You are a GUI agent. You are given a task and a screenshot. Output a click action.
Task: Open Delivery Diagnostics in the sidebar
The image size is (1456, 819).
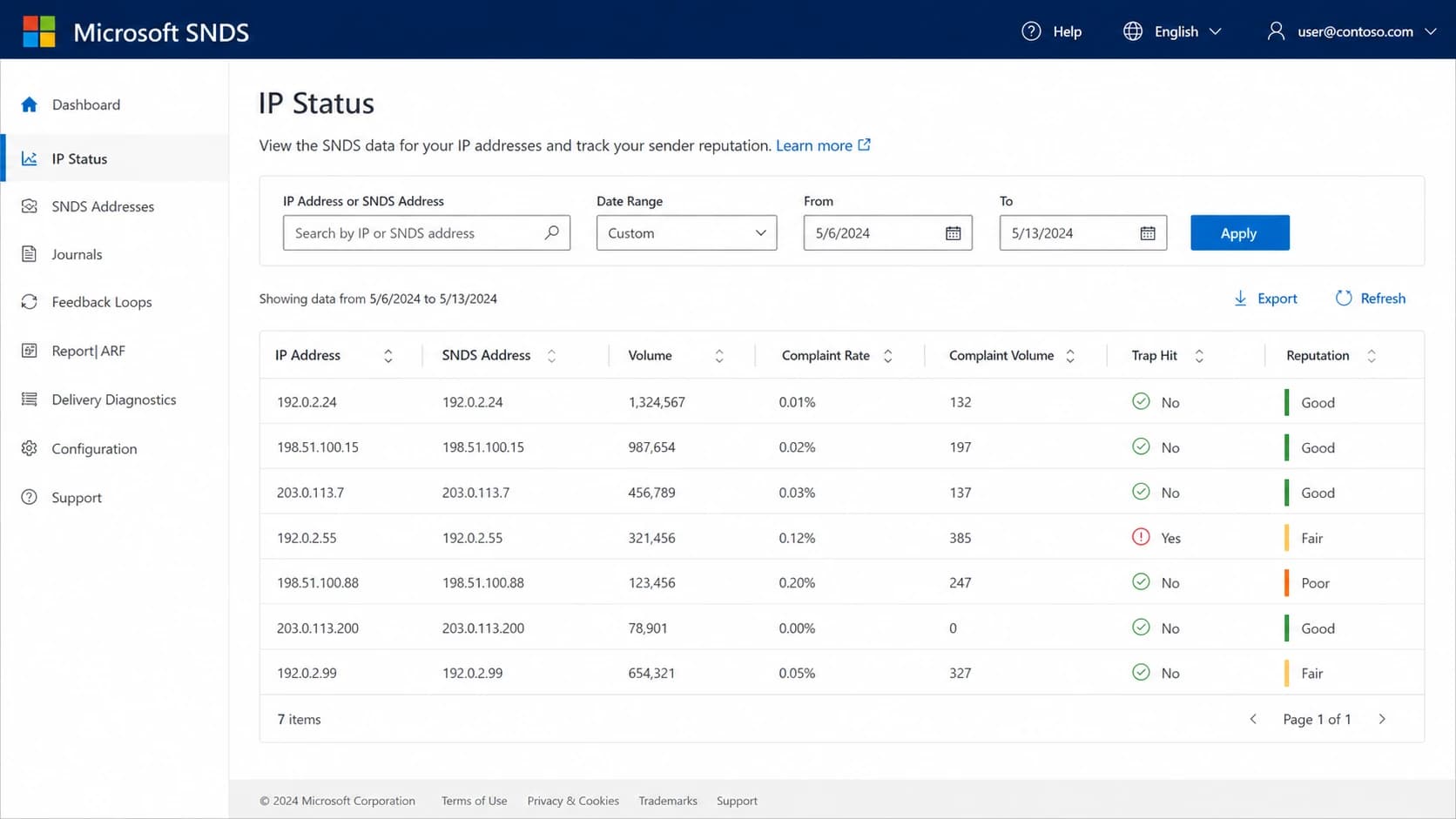pos(115,399)
